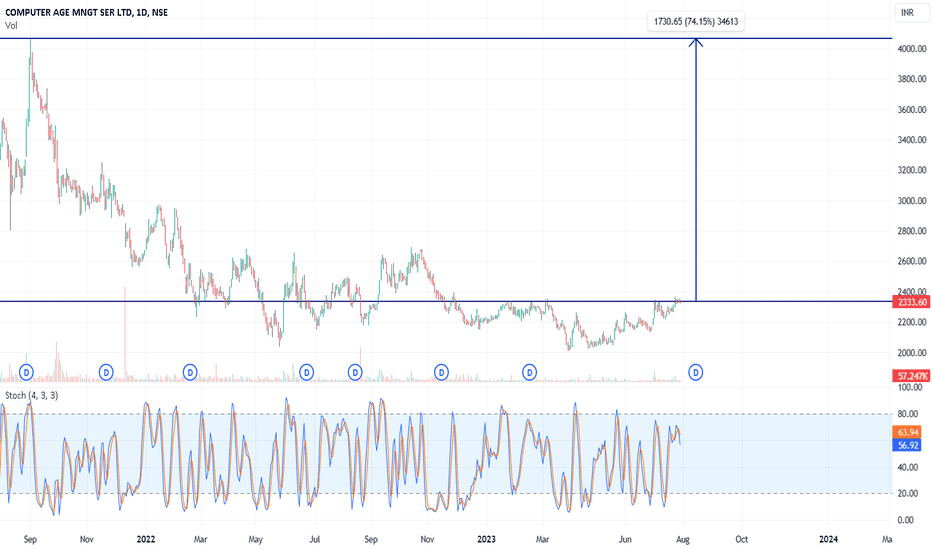932x550 pixels.
Task: Click the 40.00 stochastic scale label
Action: (x=906, y=467)
